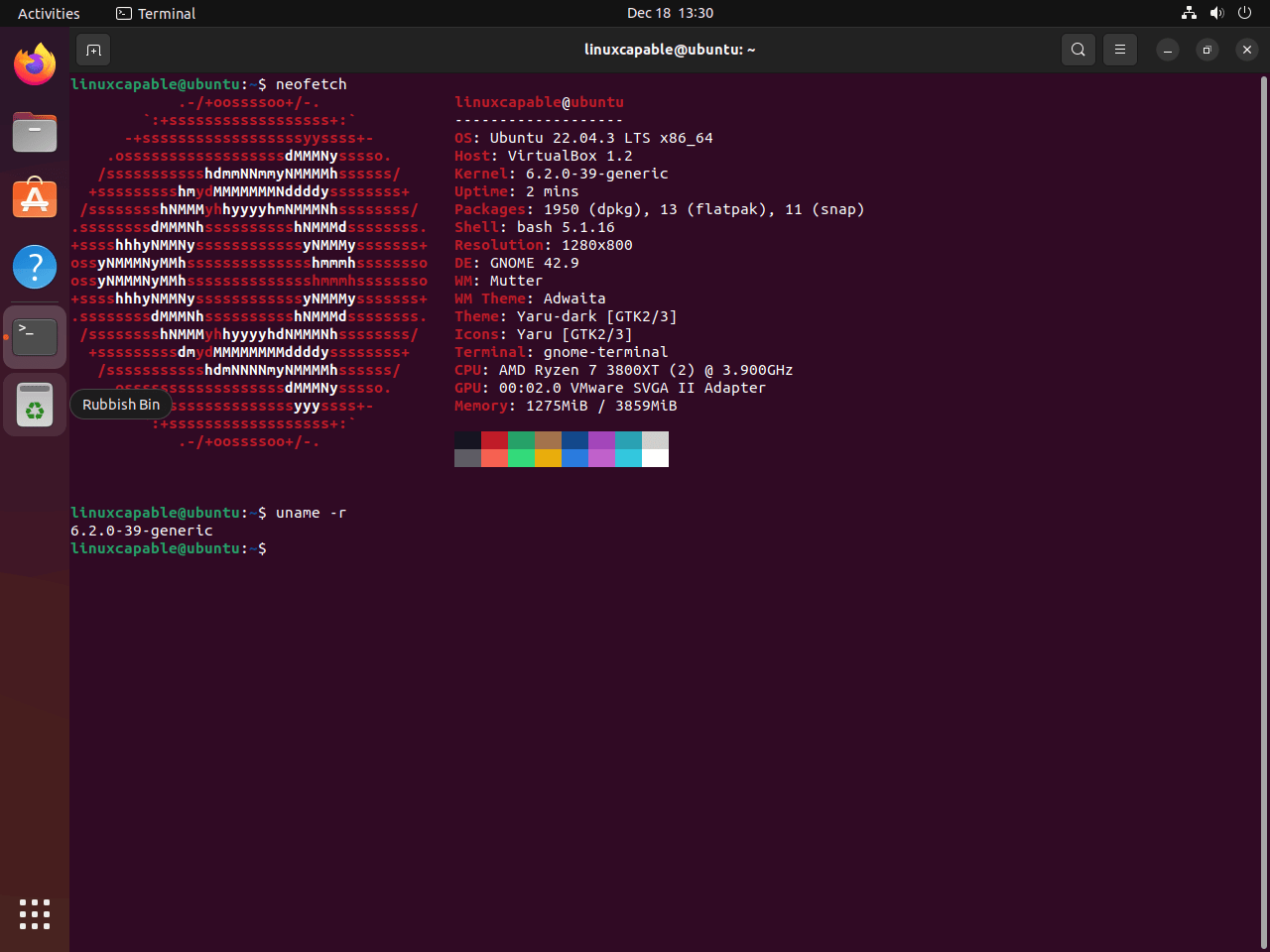Click the GPU VMware SVGA II Adapter line
This screenshot has height=952, width=1270.
click(x=610, y=388)
